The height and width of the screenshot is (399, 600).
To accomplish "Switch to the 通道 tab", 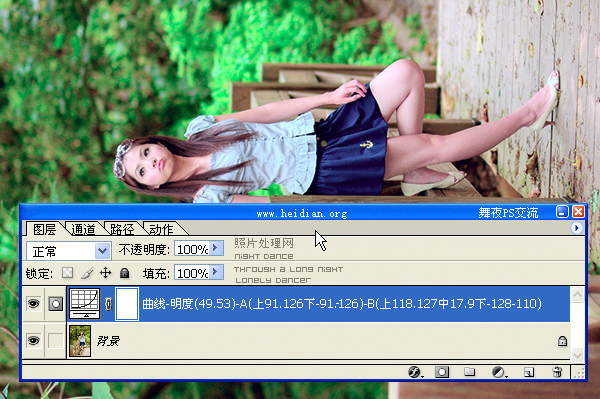I will (x=83, y=229).
